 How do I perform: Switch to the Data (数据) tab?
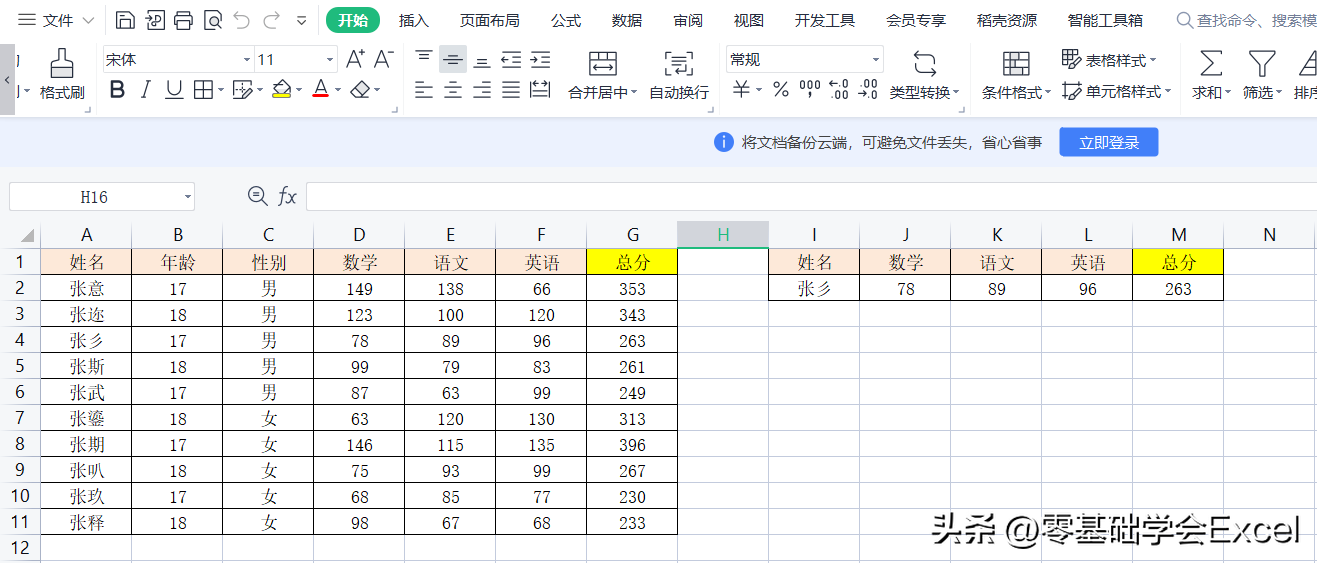[x=627, y=20]
